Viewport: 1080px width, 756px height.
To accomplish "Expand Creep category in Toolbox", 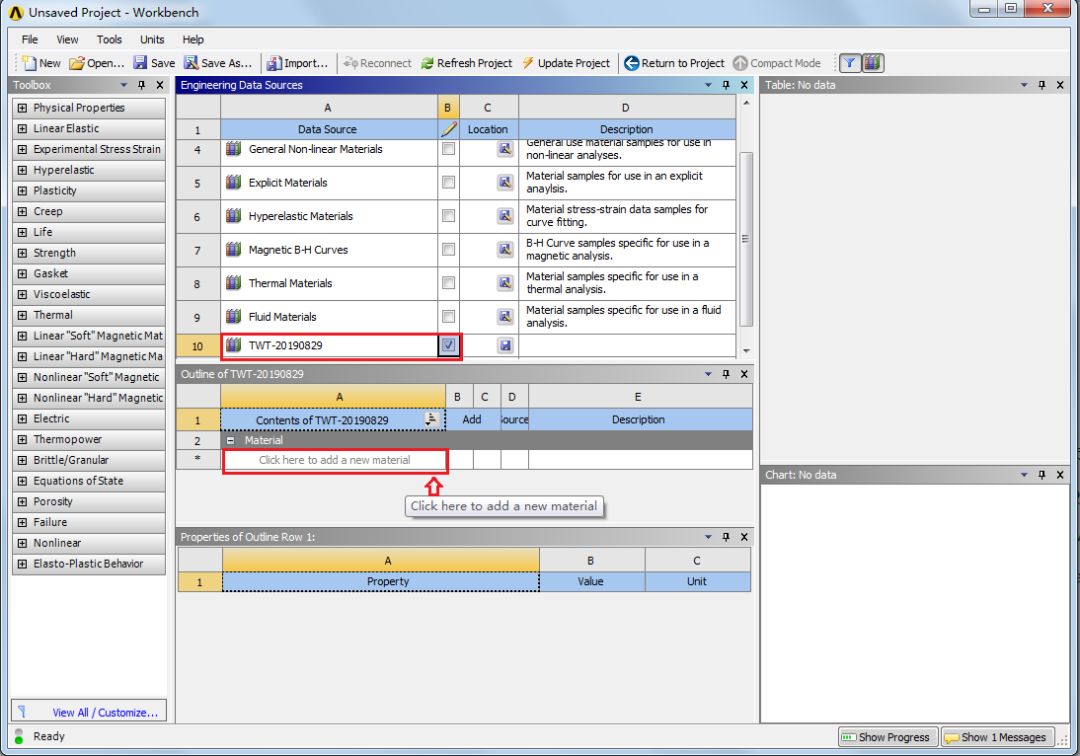I will coord(22,211).
